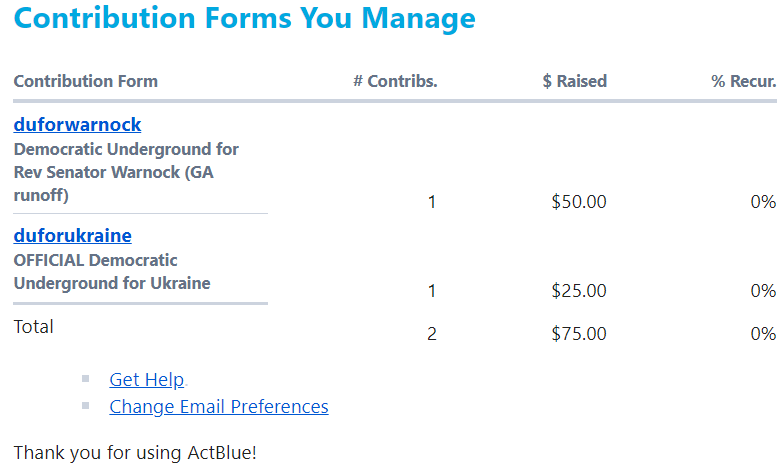Click the Thank you for using ActBlue text
The width and height of the screenshot is (778, 468).
[135, 452]
